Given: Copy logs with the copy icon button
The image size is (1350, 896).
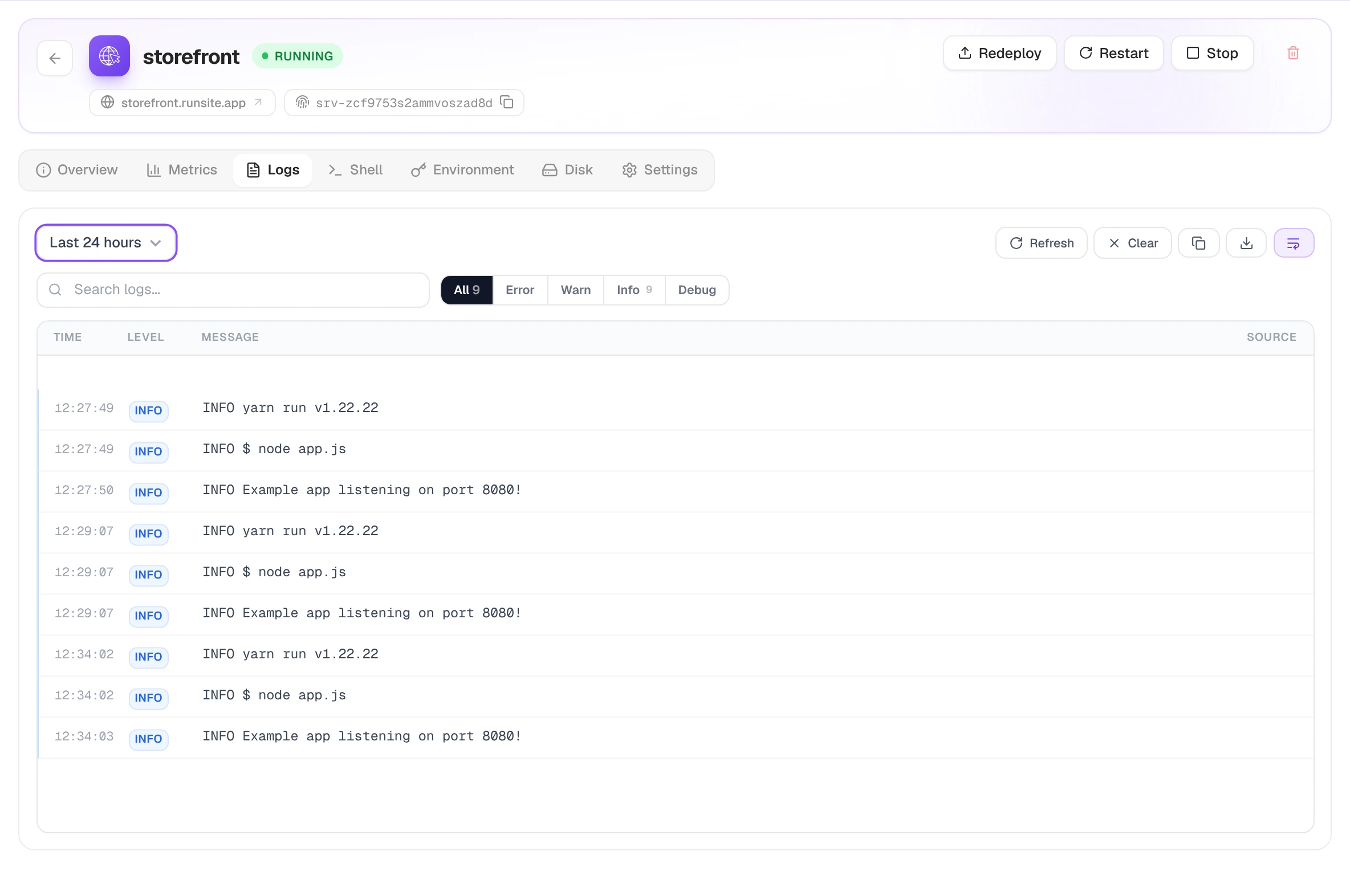Looking at the screenshot, I should tap(1198, 243).
